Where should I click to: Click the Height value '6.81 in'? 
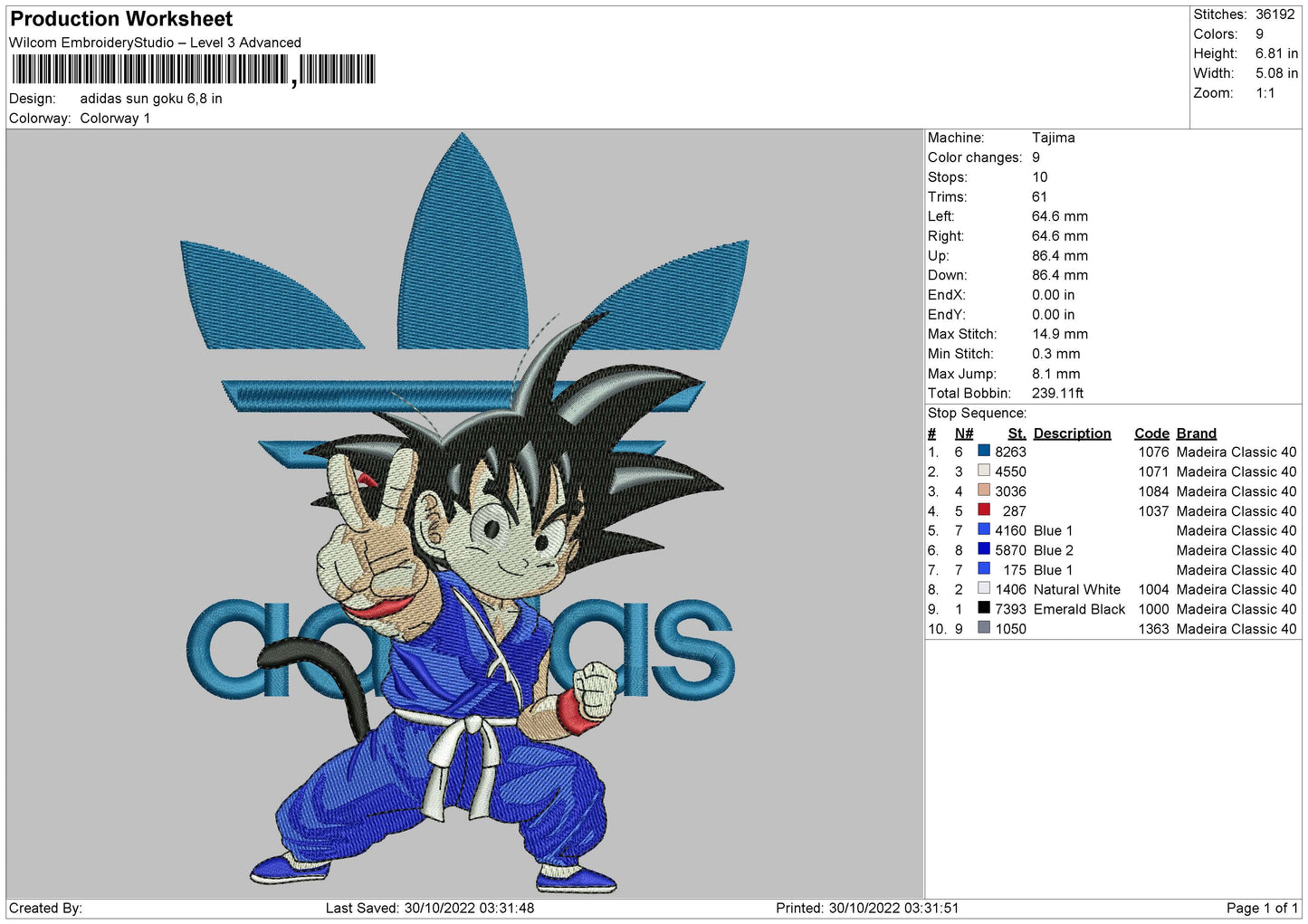(1276, 53)
